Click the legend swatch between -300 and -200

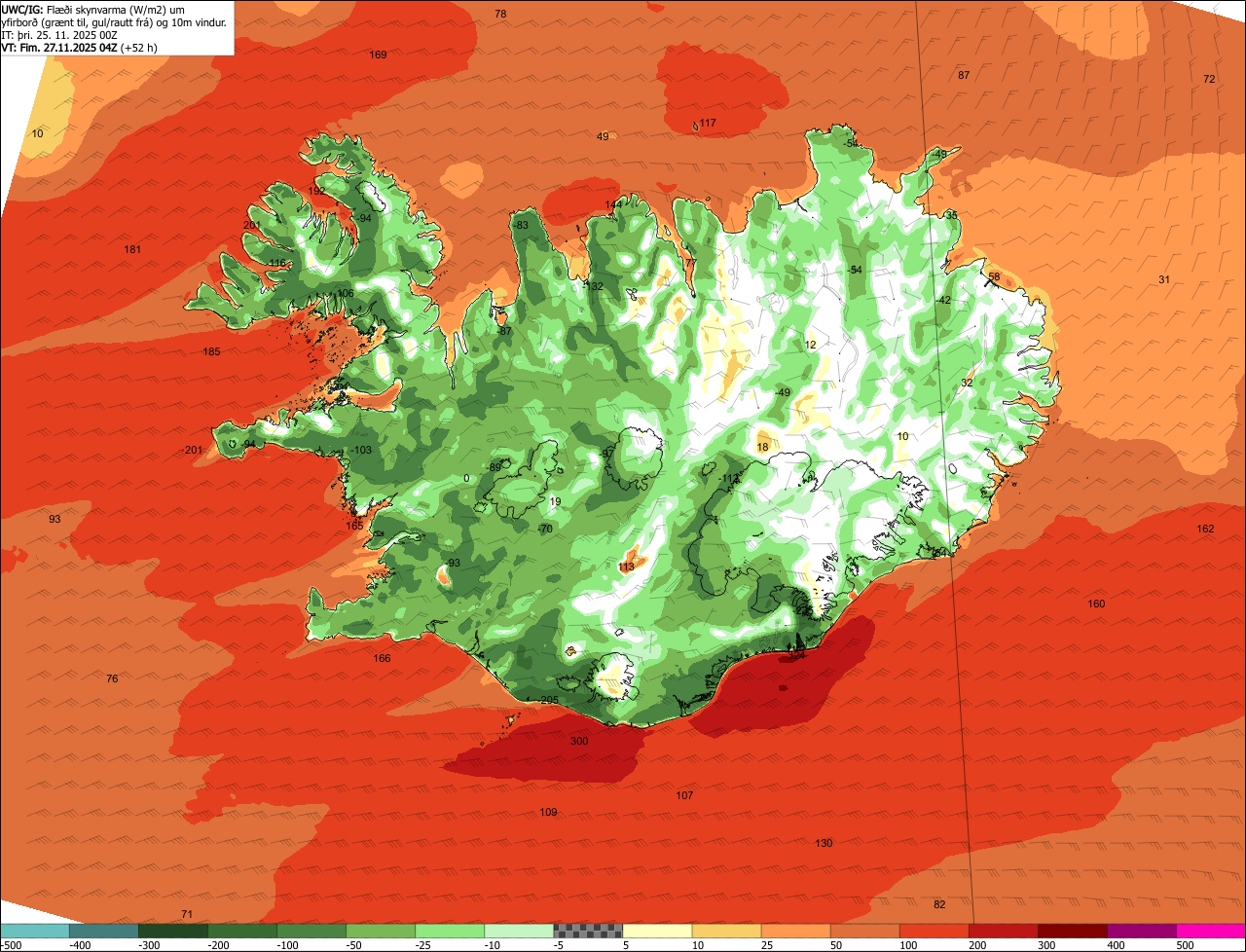pos(173,930)
